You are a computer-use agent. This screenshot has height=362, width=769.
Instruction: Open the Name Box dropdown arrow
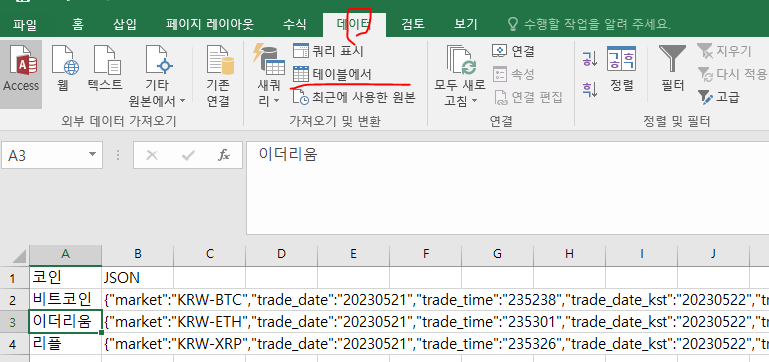coord(92,155)
